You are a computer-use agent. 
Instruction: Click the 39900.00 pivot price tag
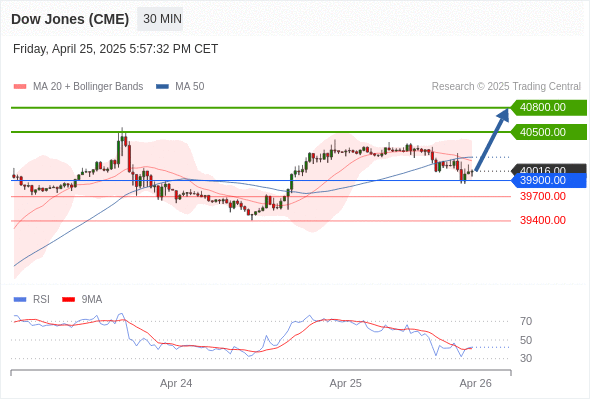click(549, 181)
